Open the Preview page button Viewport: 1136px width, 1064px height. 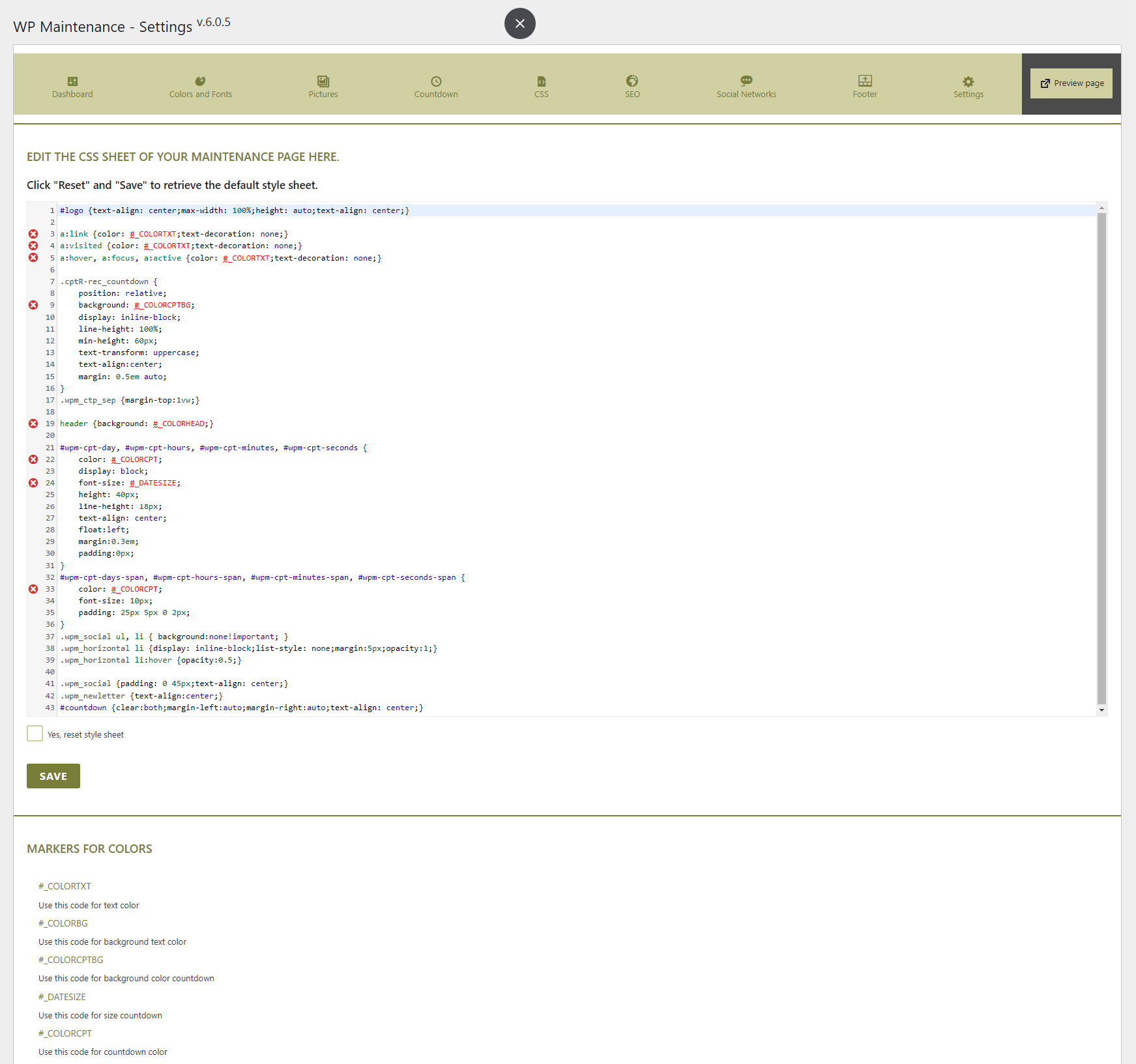tap(1071, 83)
